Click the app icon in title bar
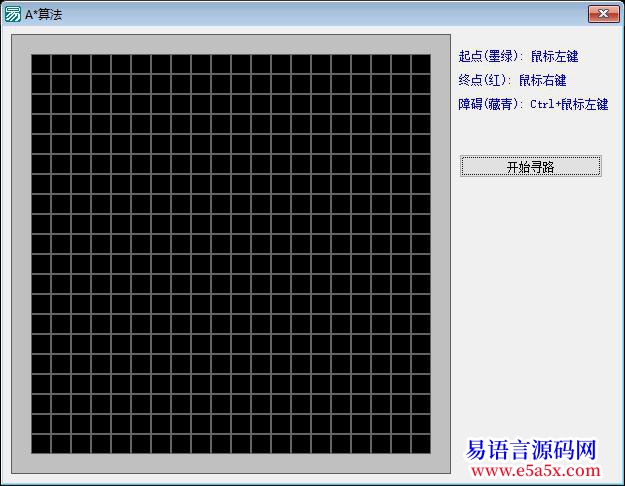 13,13
